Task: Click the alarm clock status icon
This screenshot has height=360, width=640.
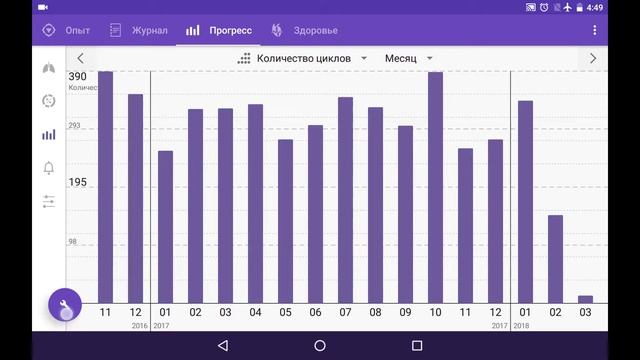Action: click(544, 7)
